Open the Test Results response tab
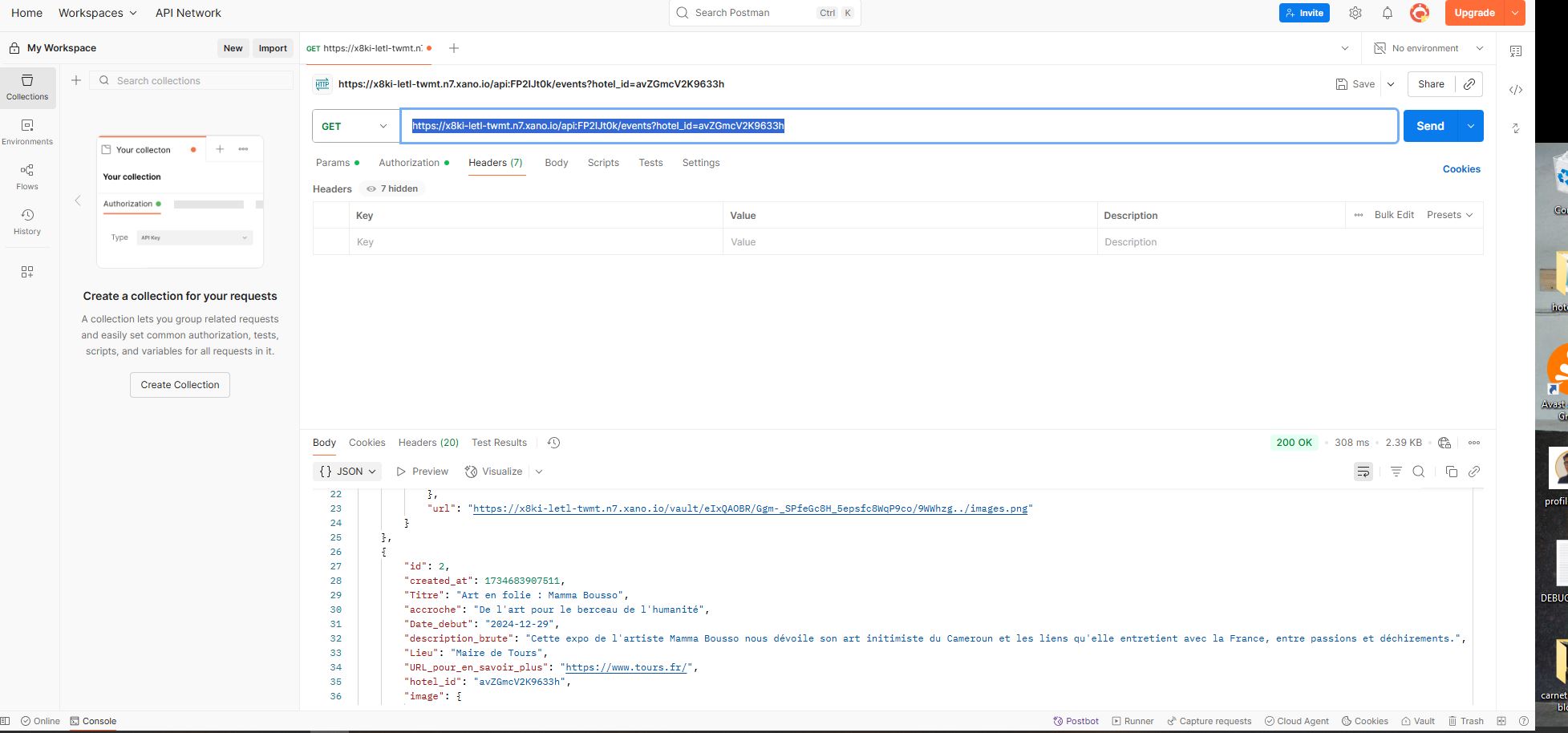 tap(499, 443)
